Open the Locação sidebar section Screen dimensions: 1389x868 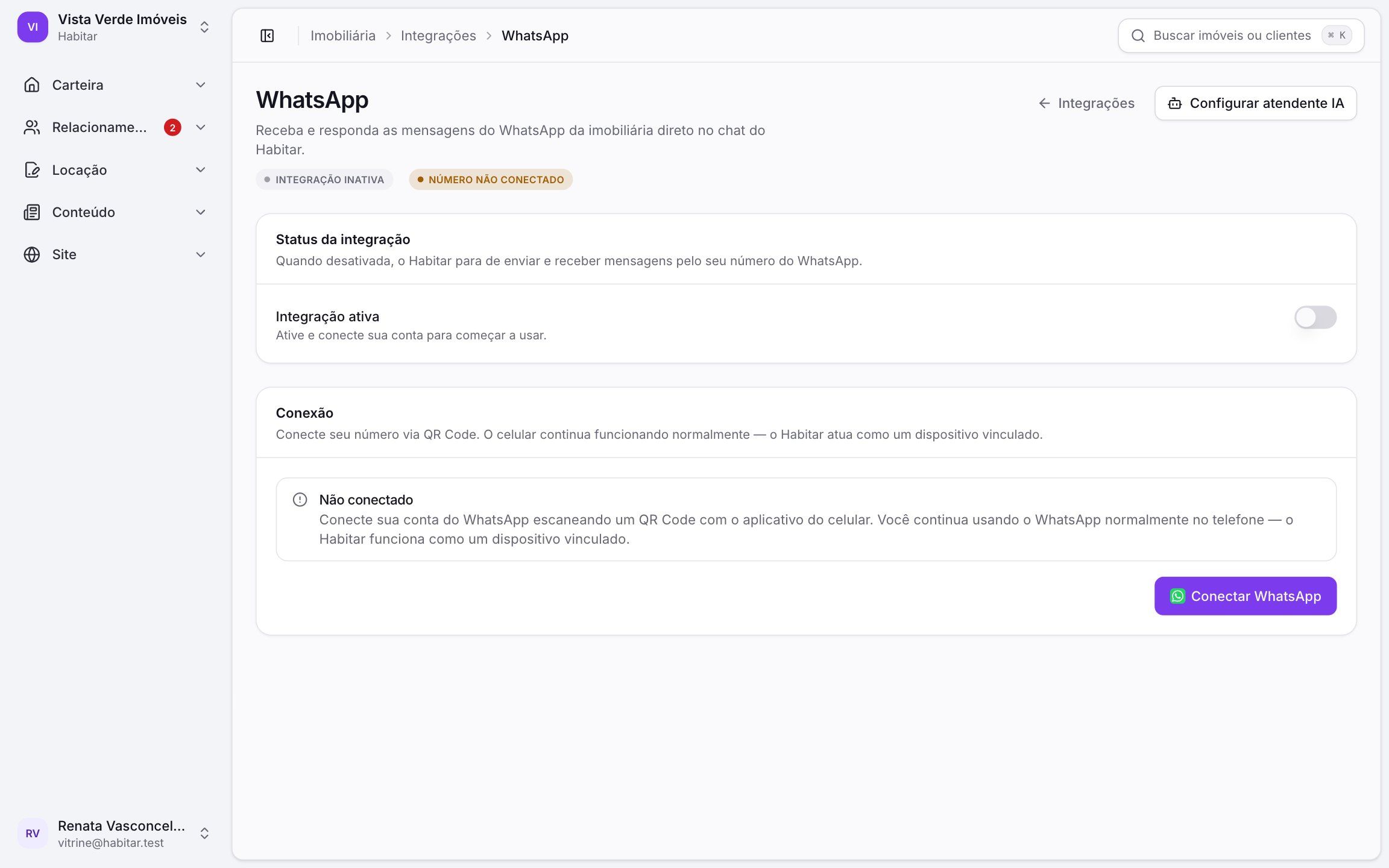[115, 170]
